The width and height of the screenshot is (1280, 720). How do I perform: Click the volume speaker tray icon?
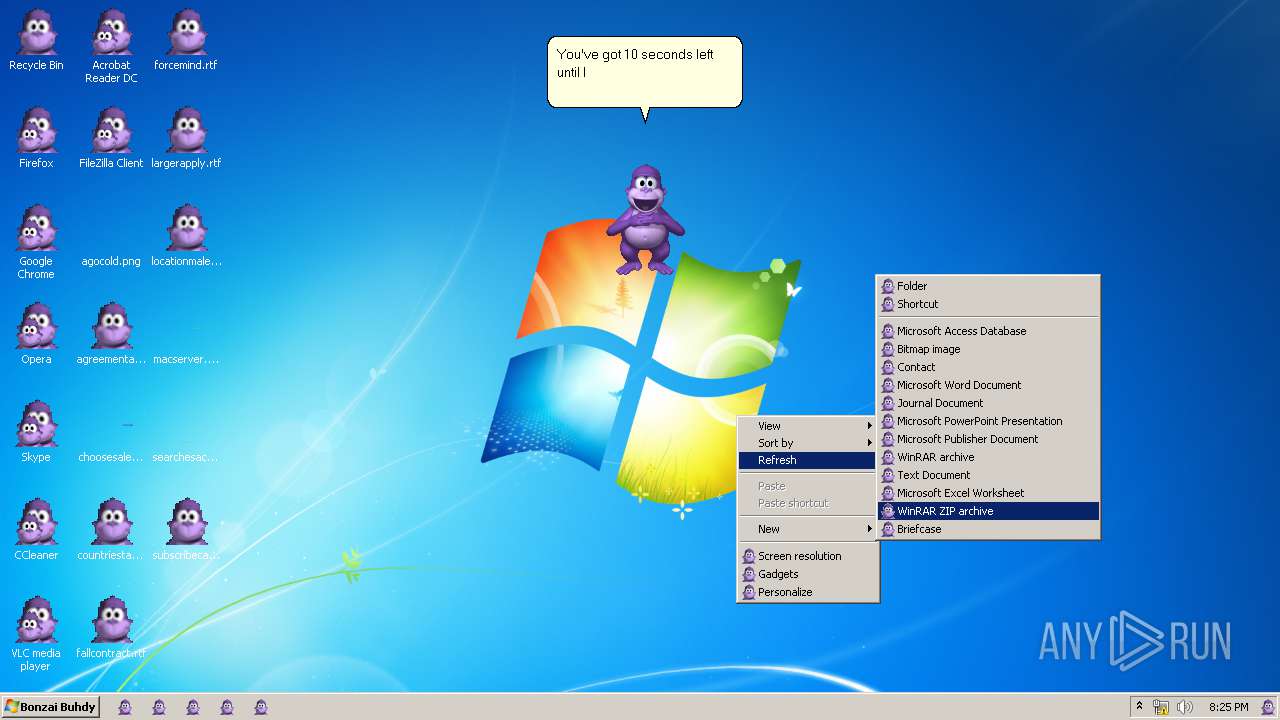1184,707
